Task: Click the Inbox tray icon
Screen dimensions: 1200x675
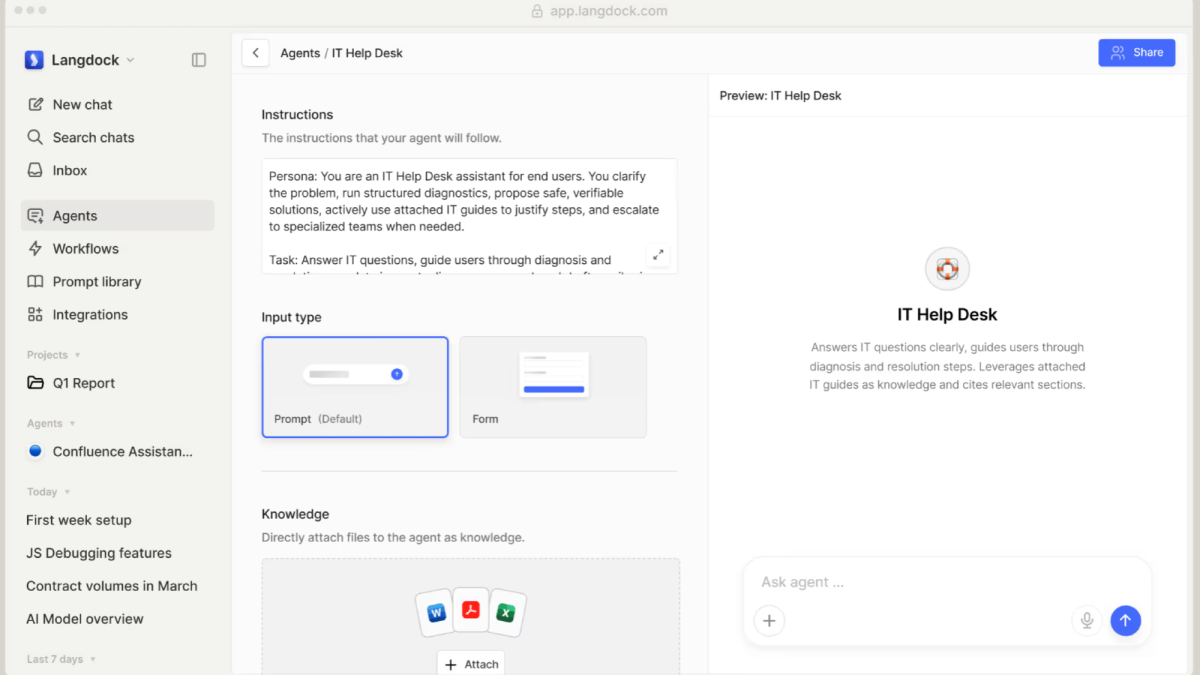Action: point(35,170)
